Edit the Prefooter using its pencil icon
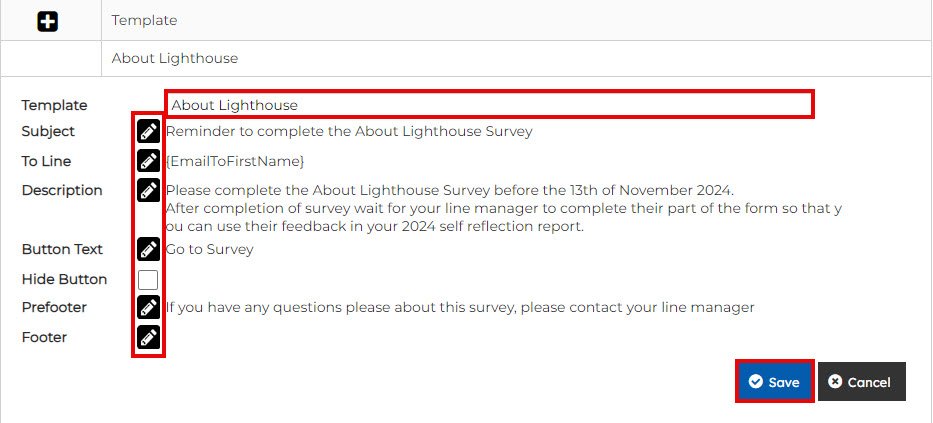 coord(148,308)
